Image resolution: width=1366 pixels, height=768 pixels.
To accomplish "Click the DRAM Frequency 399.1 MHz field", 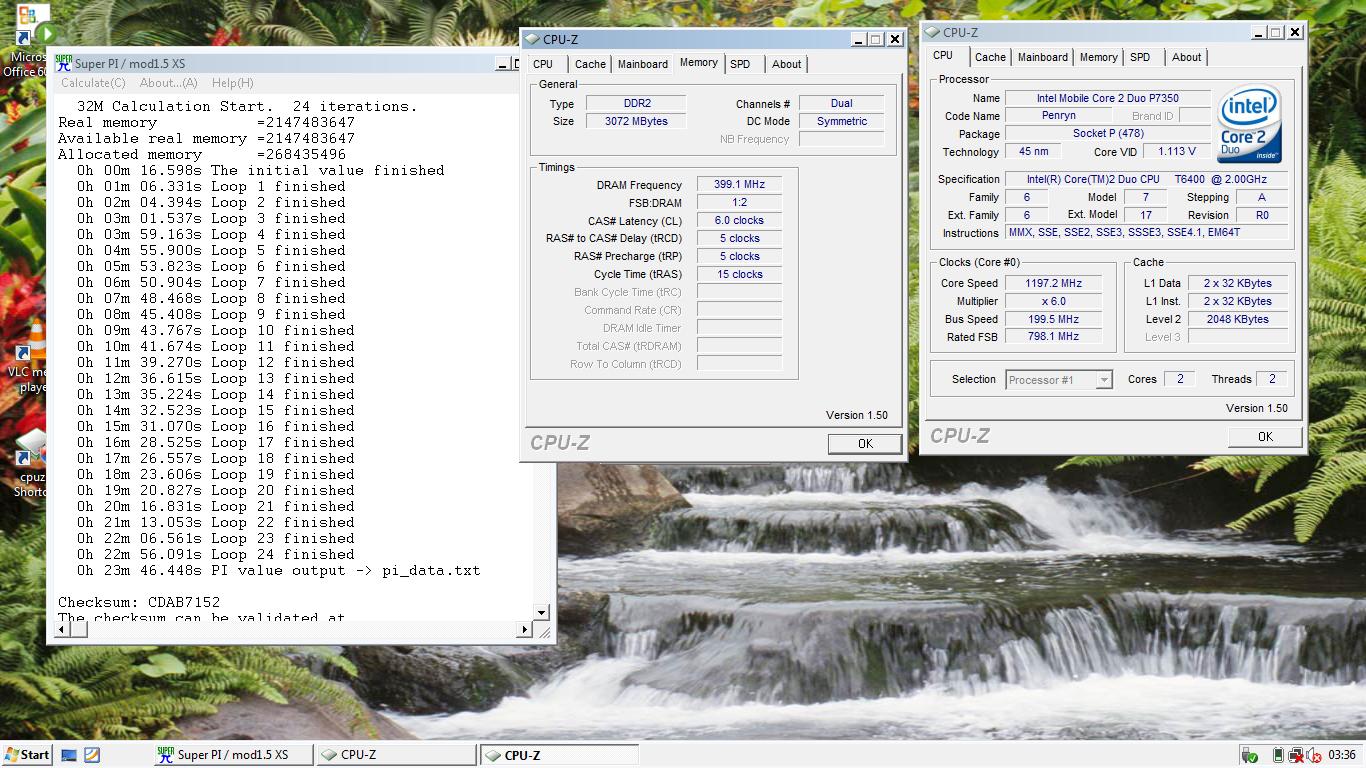I will tap(739, 185).
